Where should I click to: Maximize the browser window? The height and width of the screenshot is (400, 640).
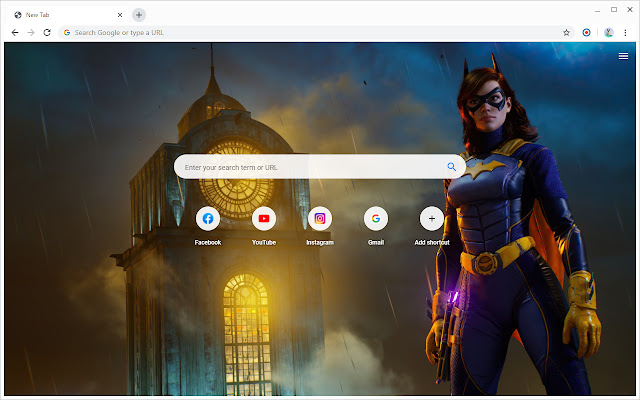click(x=614, y=9)
